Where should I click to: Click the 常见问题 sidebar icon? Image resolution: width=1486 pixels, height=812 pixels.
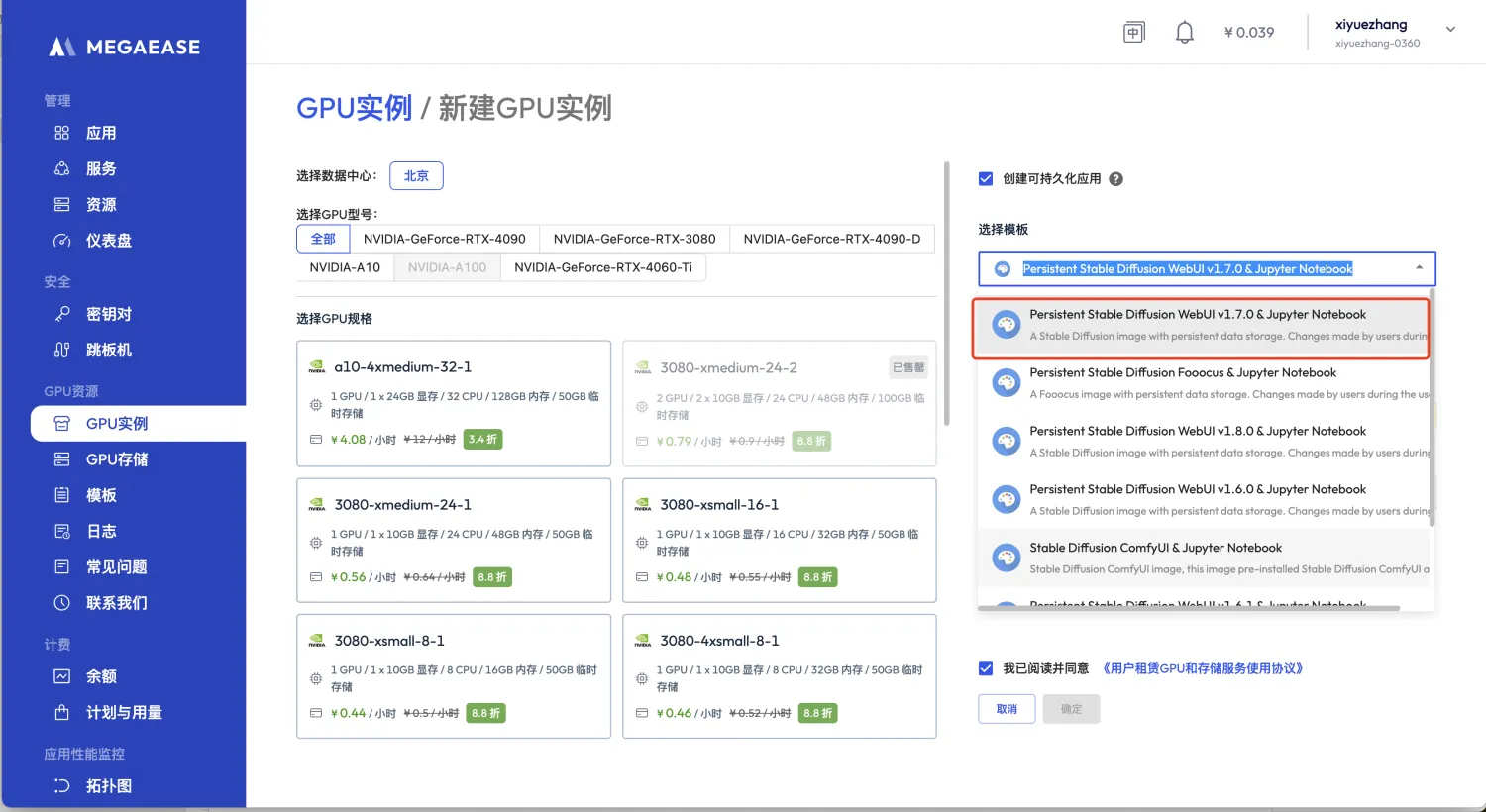click(x=61, y=567)
